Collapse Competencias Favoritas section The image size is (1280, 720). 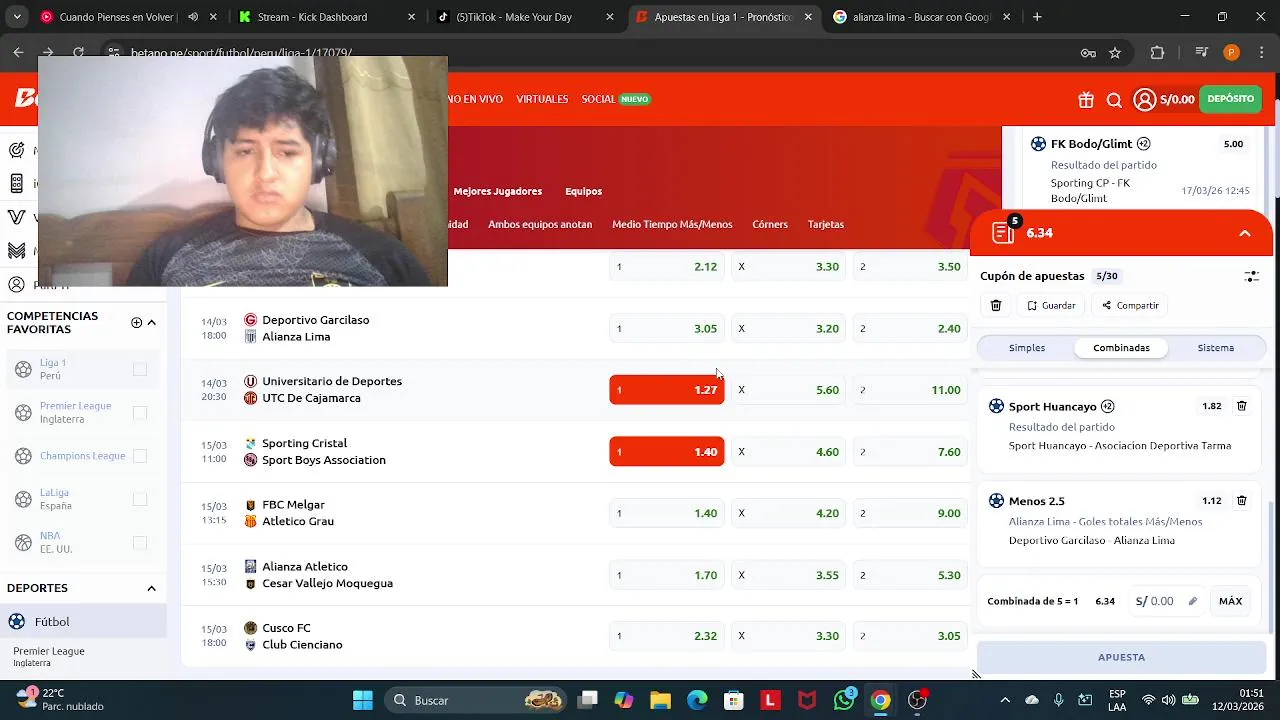click(x=152, y=322)
